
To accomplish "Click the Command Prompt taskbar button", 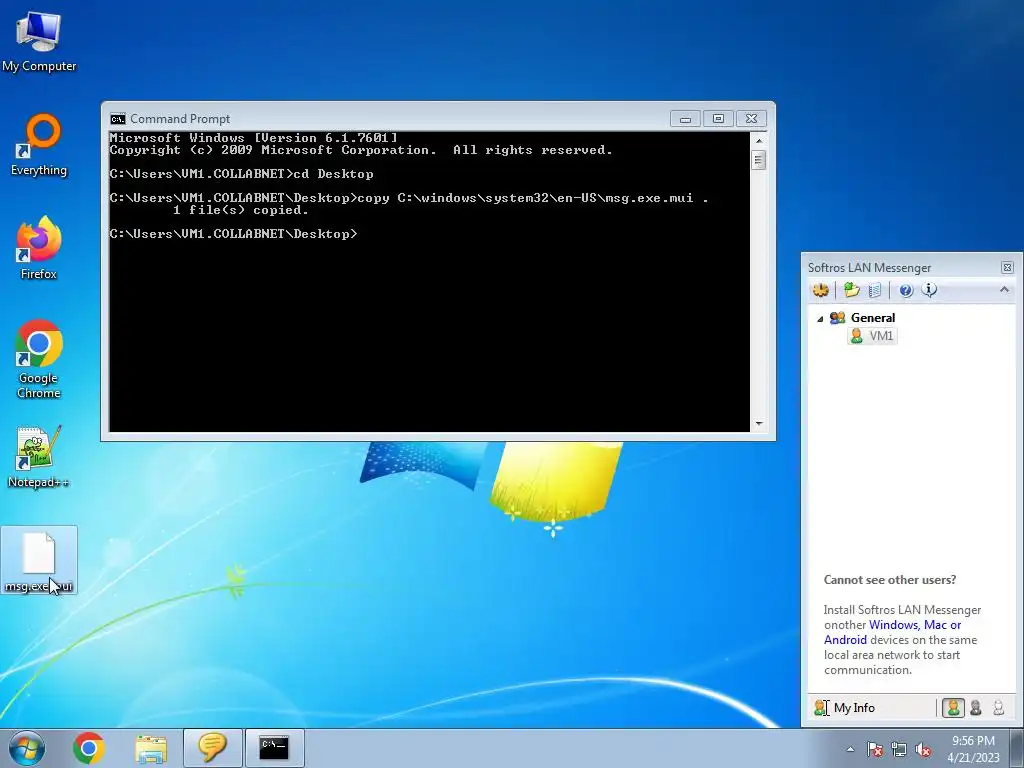I will 274,748.
